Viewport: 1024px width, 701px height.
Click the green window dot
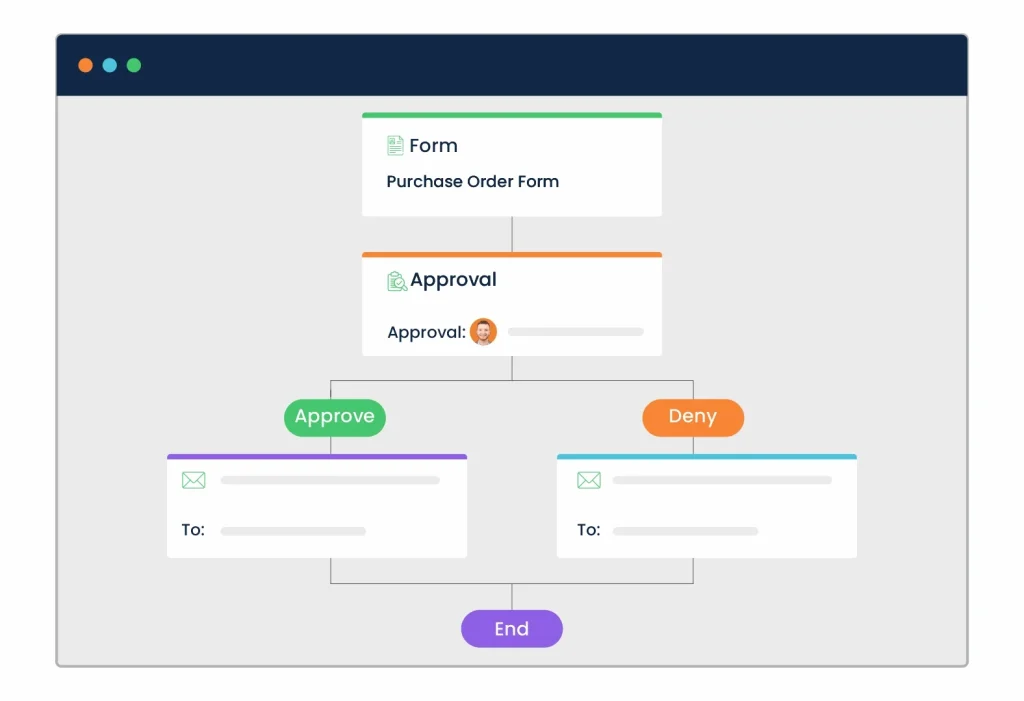pyautogui.click(x=134, y=66)
